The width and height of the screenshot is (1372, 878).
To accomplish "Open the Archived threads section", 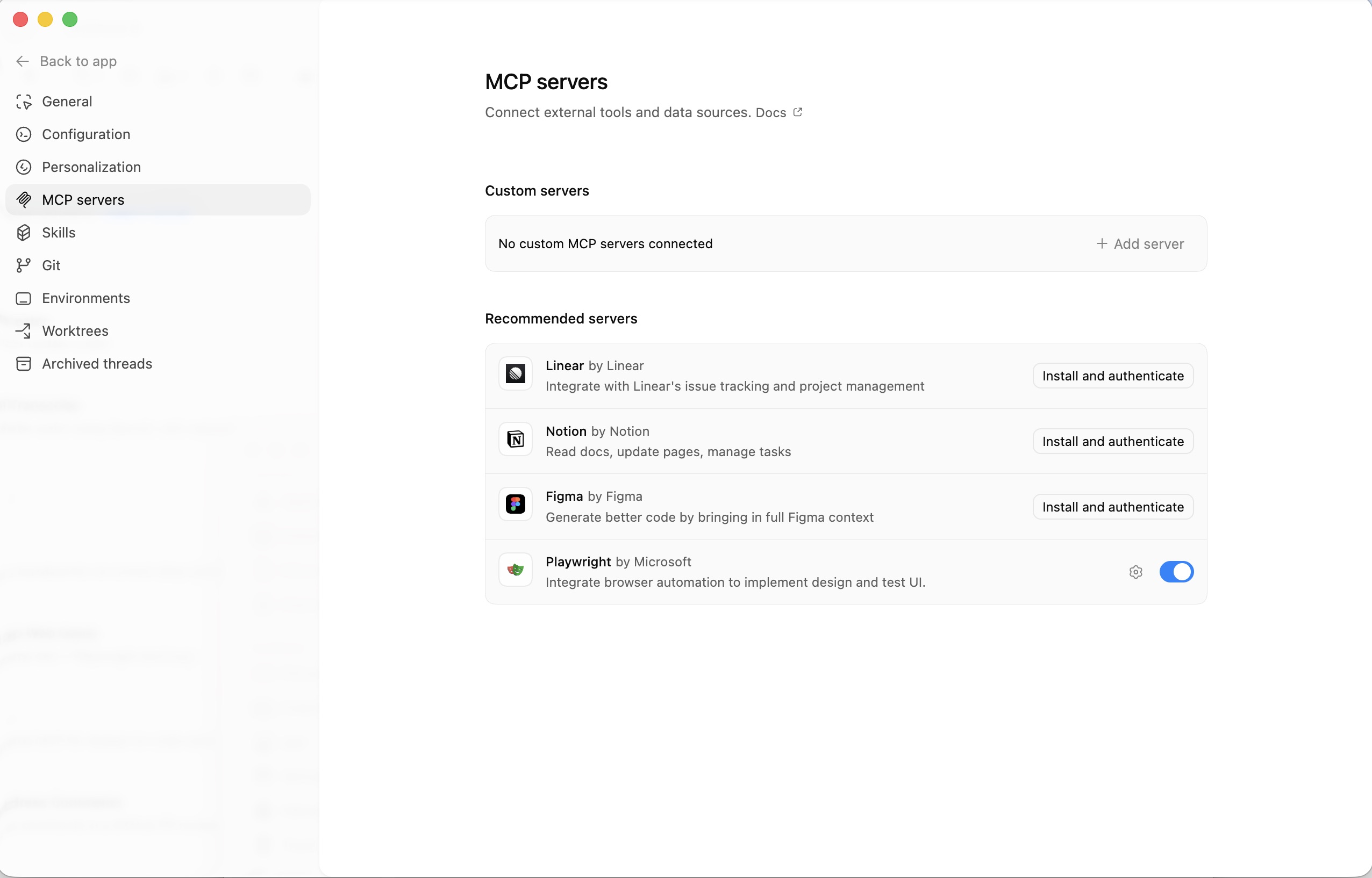I will (x=96, y=364).
